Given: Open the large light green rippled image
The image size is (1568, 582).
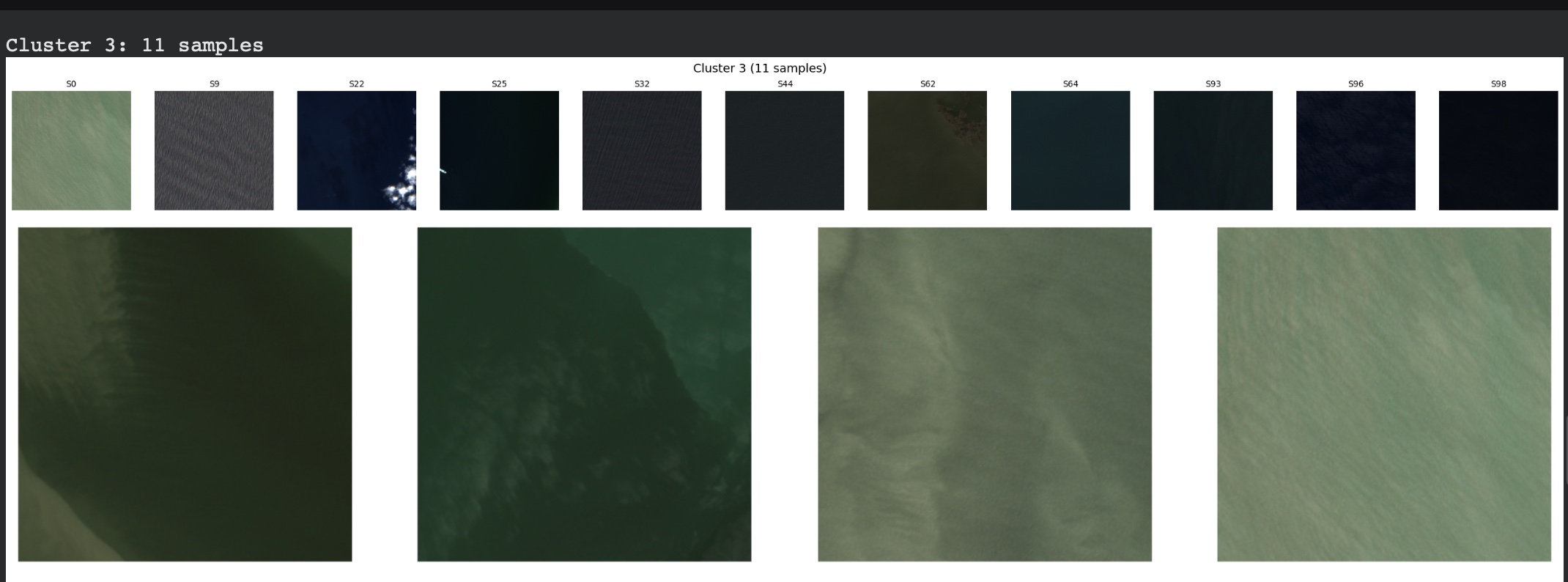Looking at the screenshot, I should [x=1384, y=394].
